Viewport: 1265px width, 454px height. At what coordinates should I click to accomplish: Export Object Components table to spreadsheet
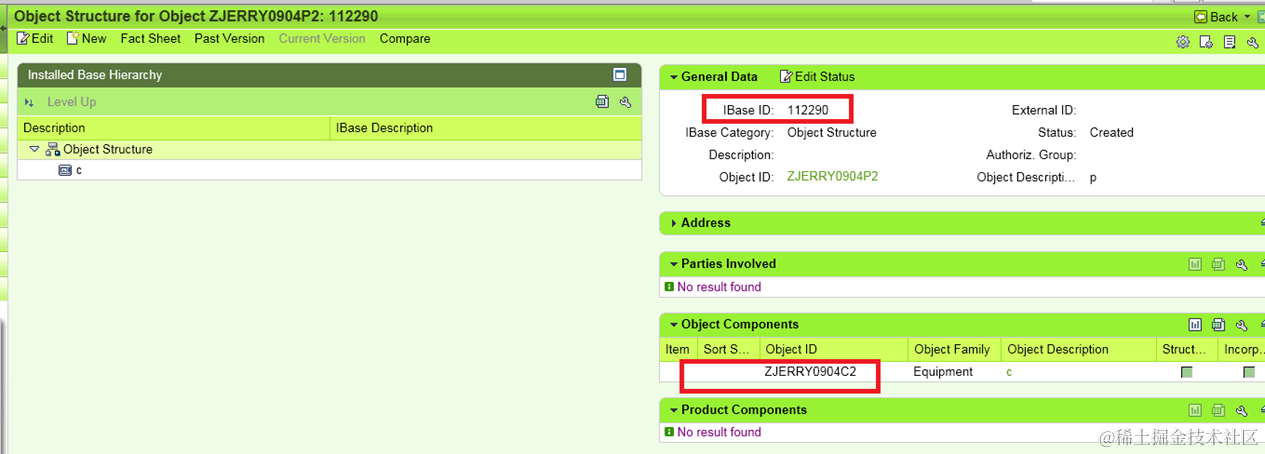click(x=1218, y=325)
